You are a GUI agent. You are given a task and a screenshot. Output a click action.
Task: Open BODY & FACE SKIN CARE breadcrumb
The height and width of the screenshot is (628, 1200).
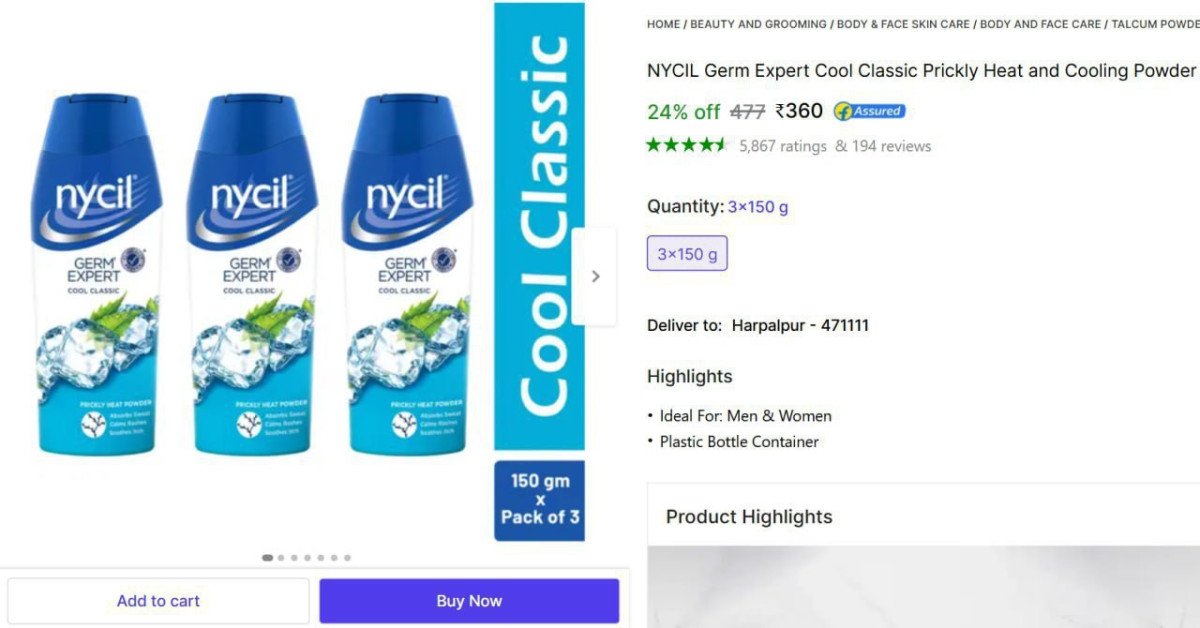(x=903, y=24)
